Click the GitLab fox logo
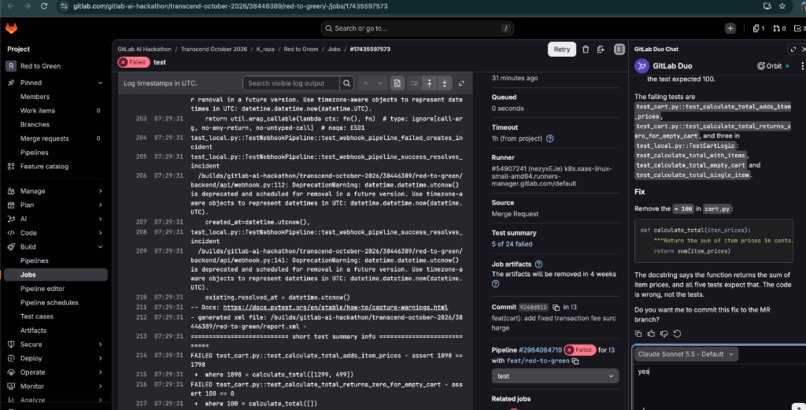The width and height of the screenshot is (806, 410). point(11,28)
